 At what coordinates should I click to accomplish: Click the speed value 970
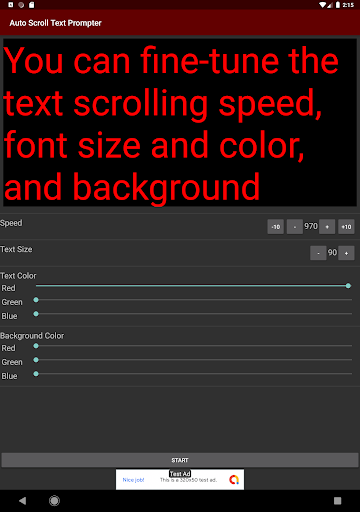click(x=311, y=226)
